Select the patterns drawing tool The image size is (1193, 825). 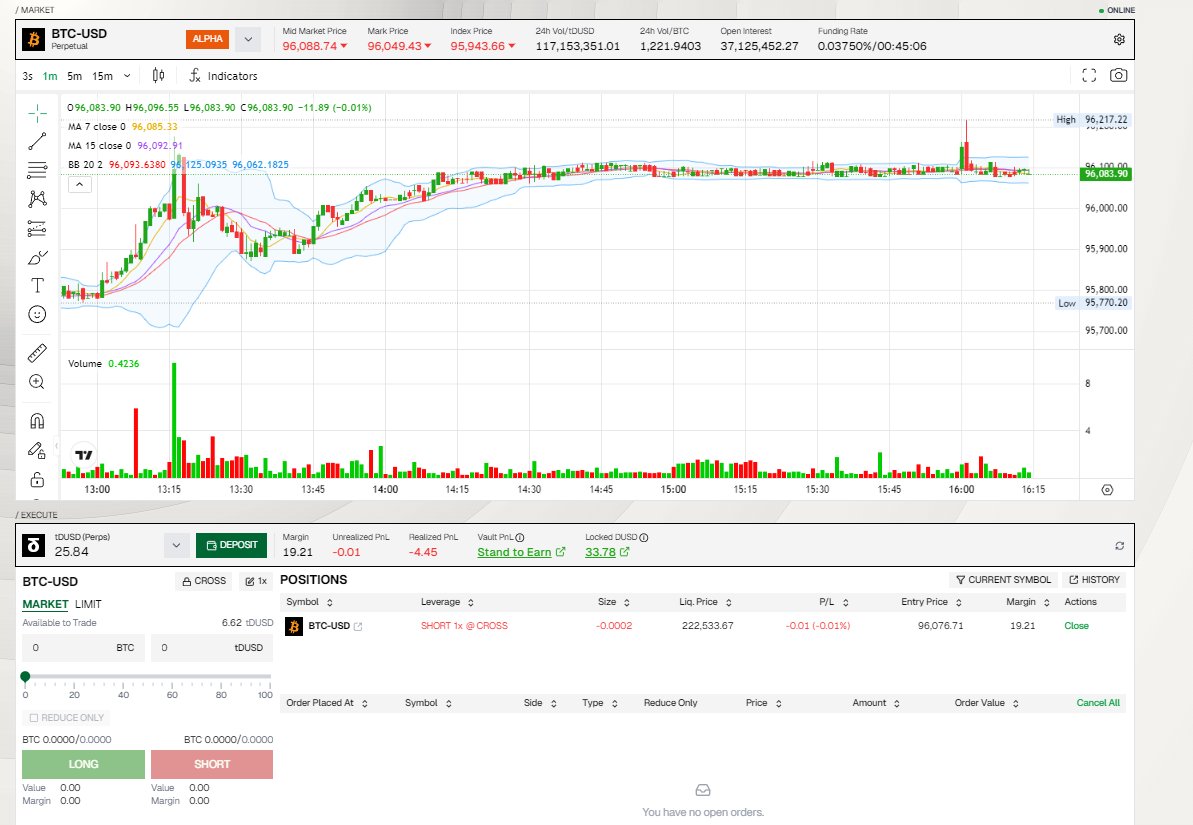point(37,199)
